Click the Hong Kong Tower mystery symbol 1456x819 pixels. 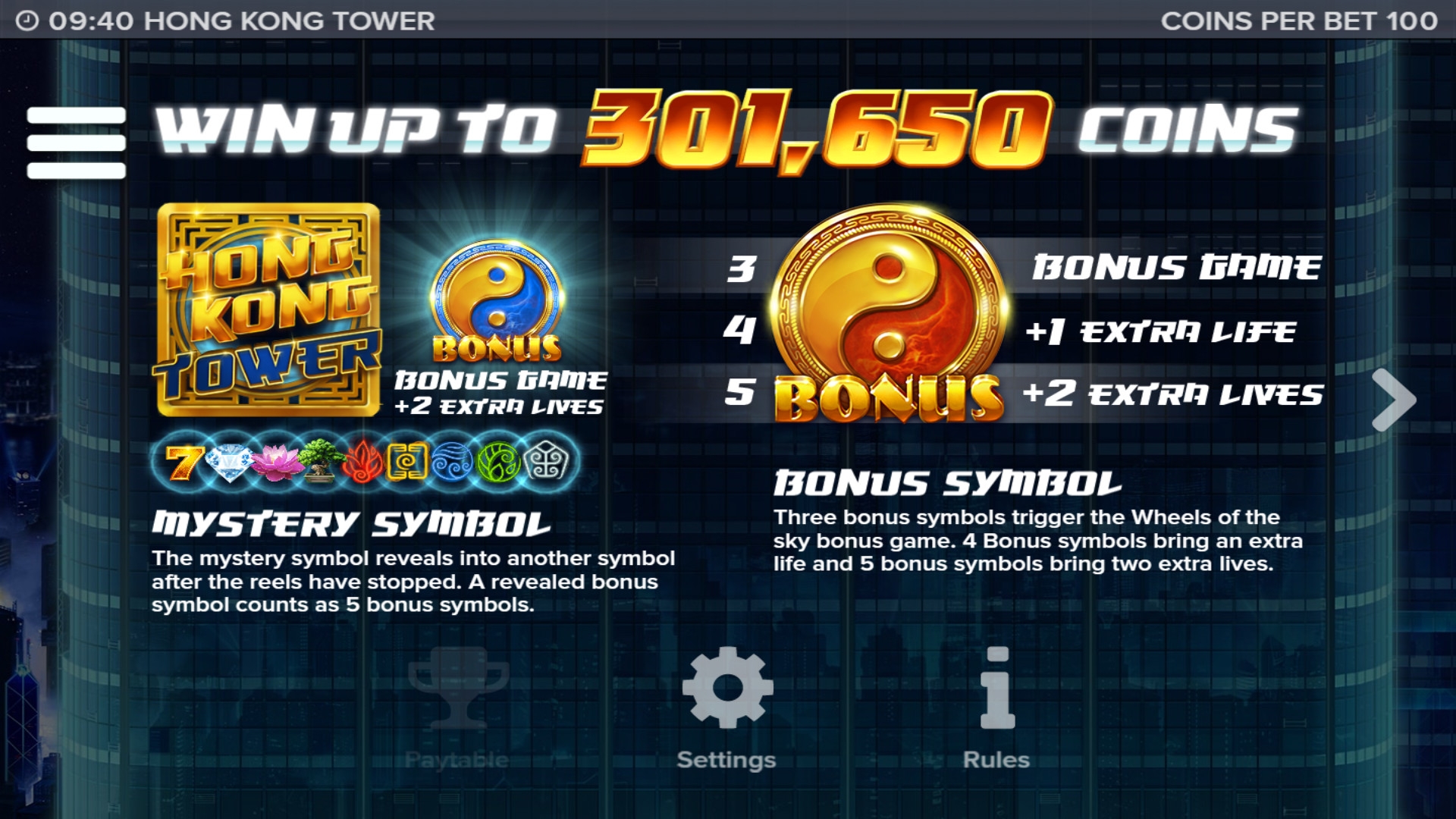[x=268, y=309]
